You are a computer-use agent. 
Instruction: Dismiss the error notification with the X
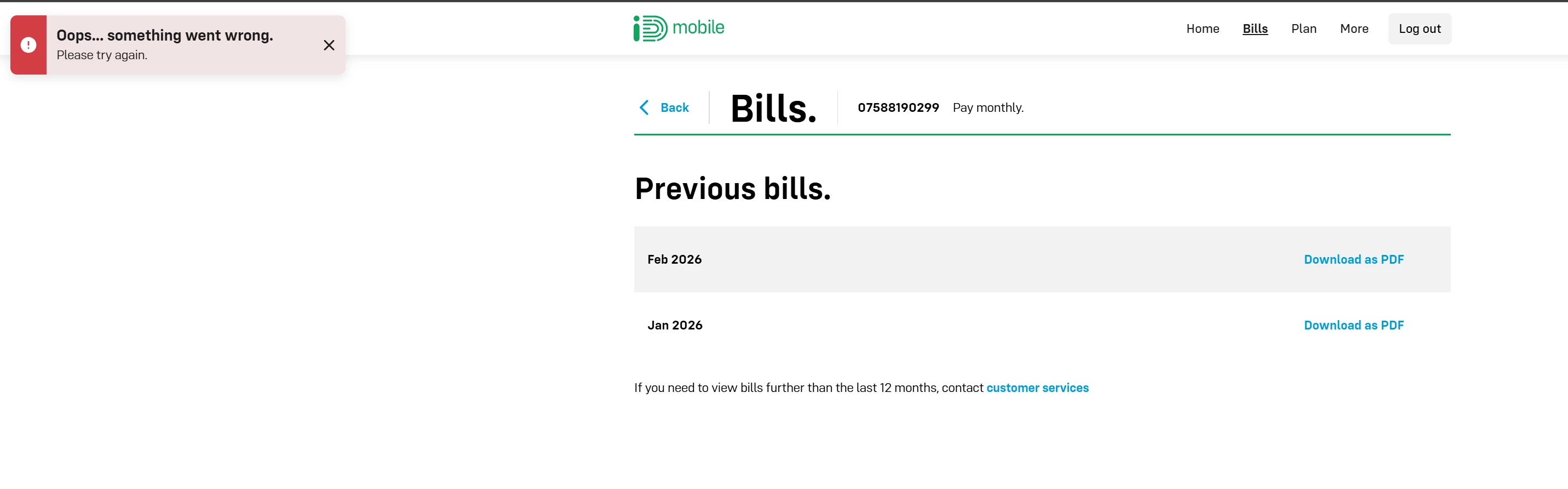329,45
